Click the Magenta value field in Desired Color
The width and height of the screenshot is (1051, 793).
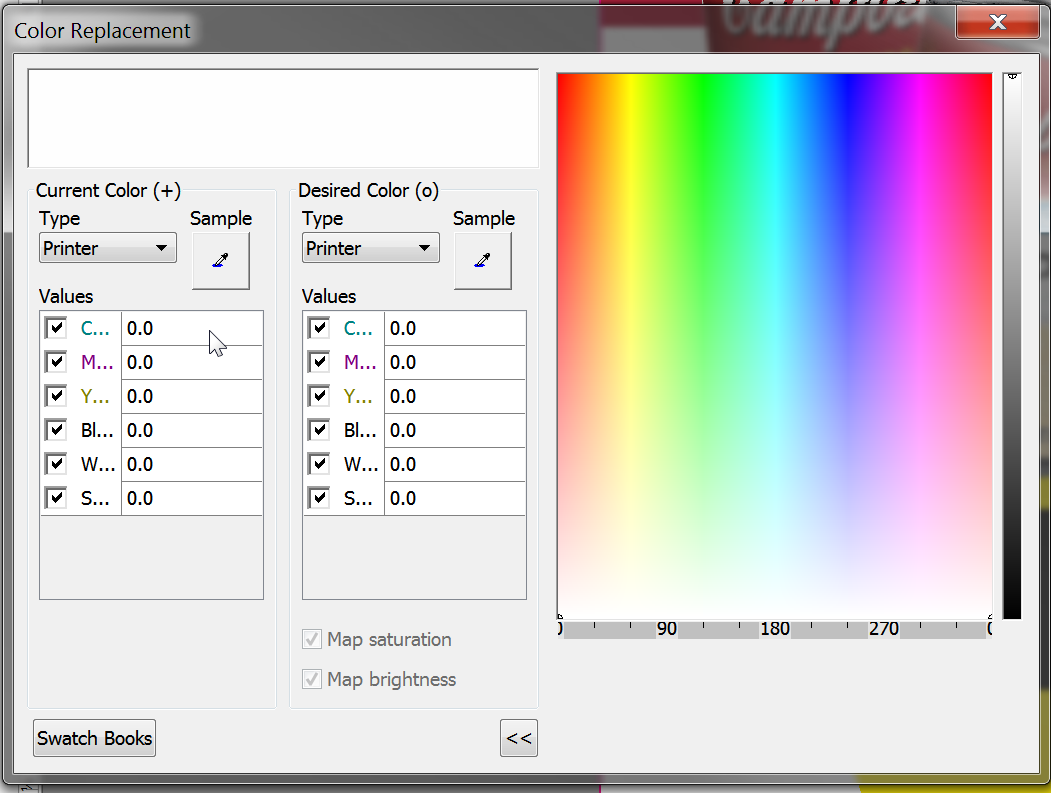coord(455,363)
